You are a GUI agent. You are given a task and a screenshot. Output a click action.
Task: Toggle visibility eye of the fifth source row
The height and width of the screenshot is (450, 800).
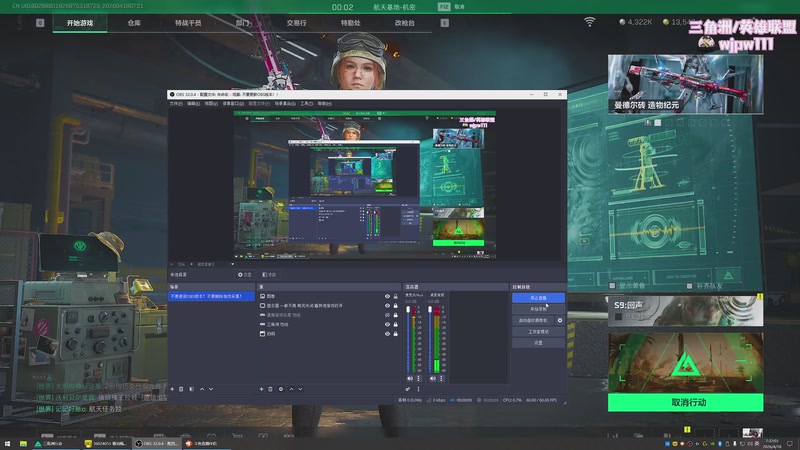pos(387,334)
